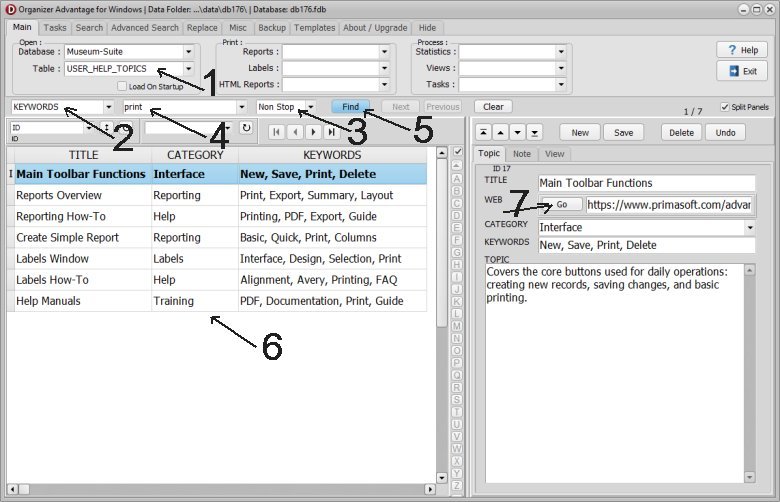Move to bottom record in detail panel
Screen dimensions: 780x502
535,132
